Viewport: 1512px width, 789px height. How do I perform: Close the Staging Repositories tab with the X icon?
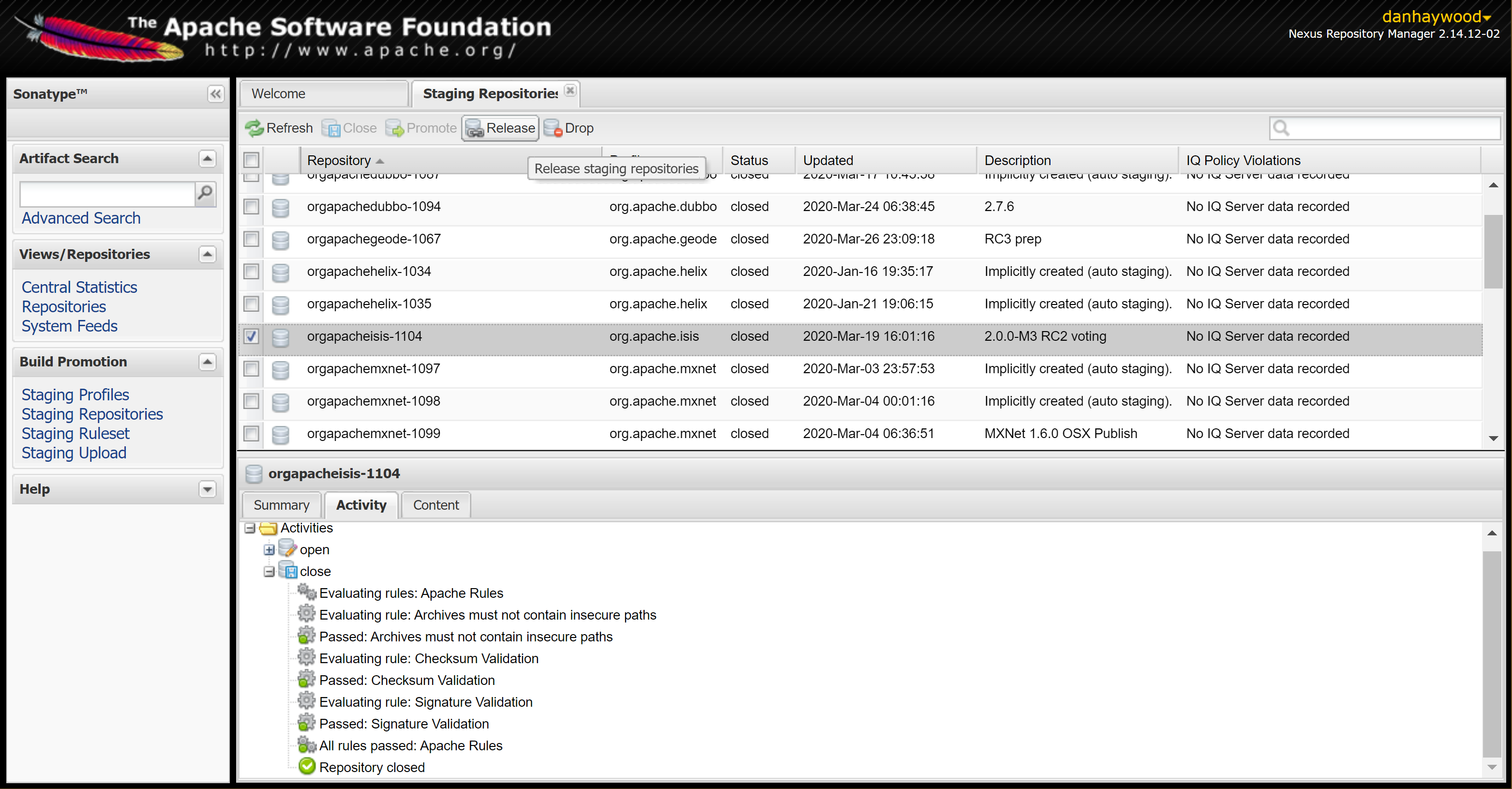[x=570, y=91]
